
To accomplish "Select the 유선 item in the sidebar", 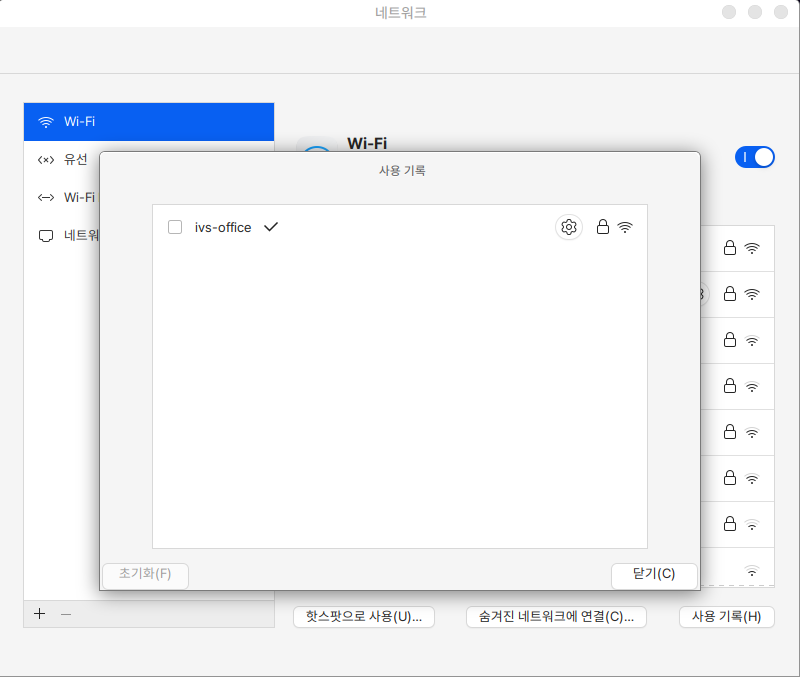I will pyautogui.click(x=76, y=160).
